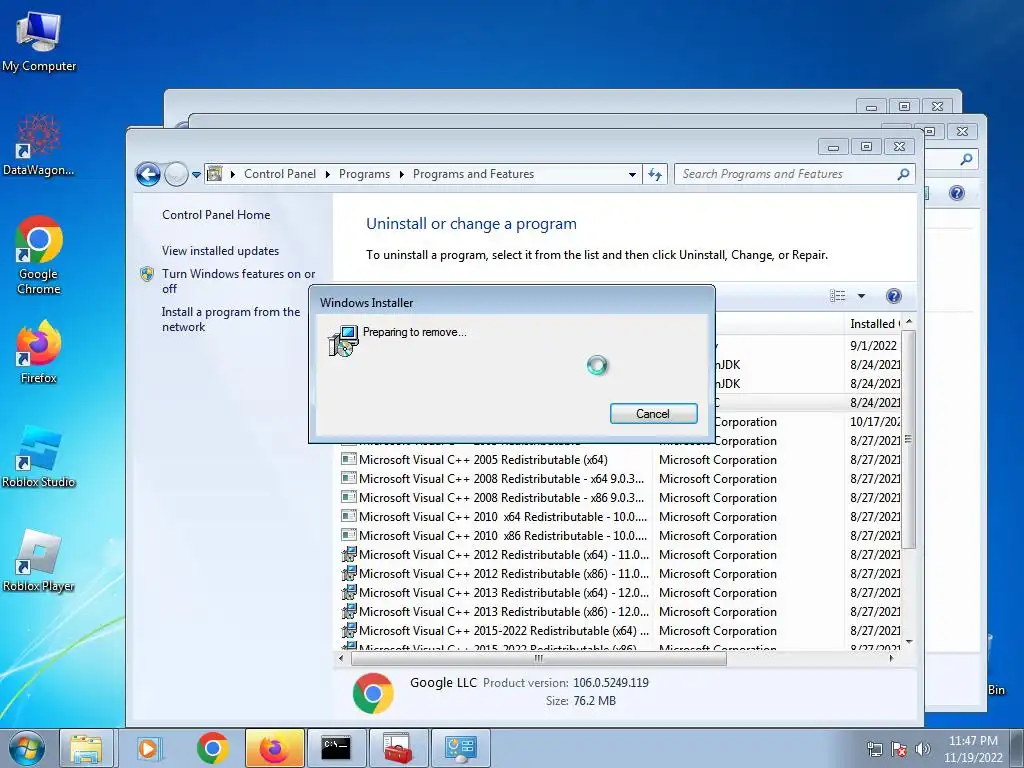
Task: Click the Back arrow in Programs and Features
Action: (x=148, y=174)
